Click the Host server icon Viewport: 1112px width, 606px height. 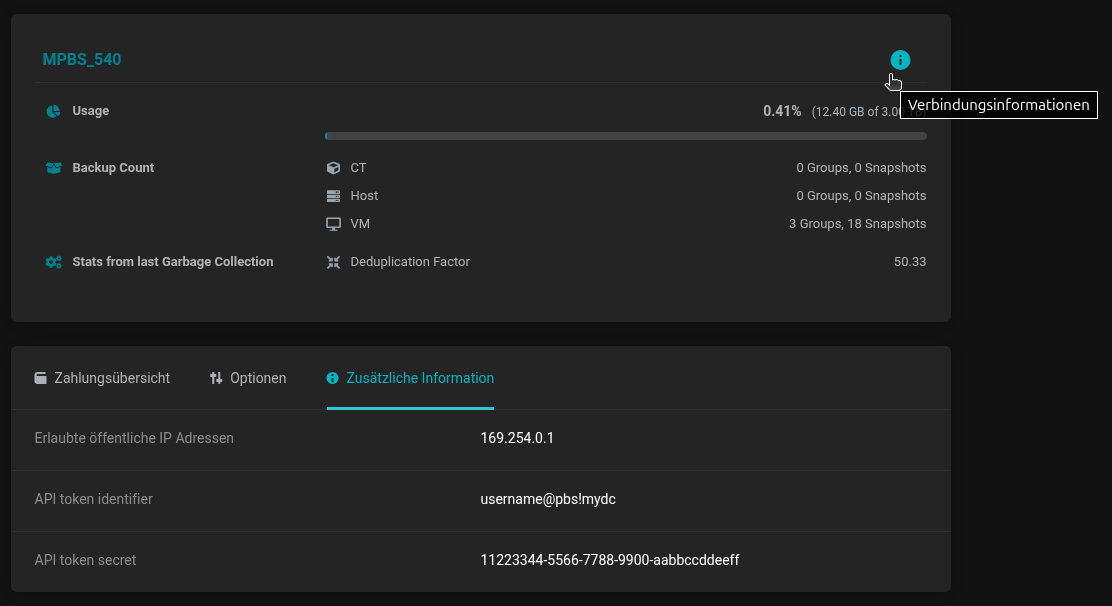334,196
